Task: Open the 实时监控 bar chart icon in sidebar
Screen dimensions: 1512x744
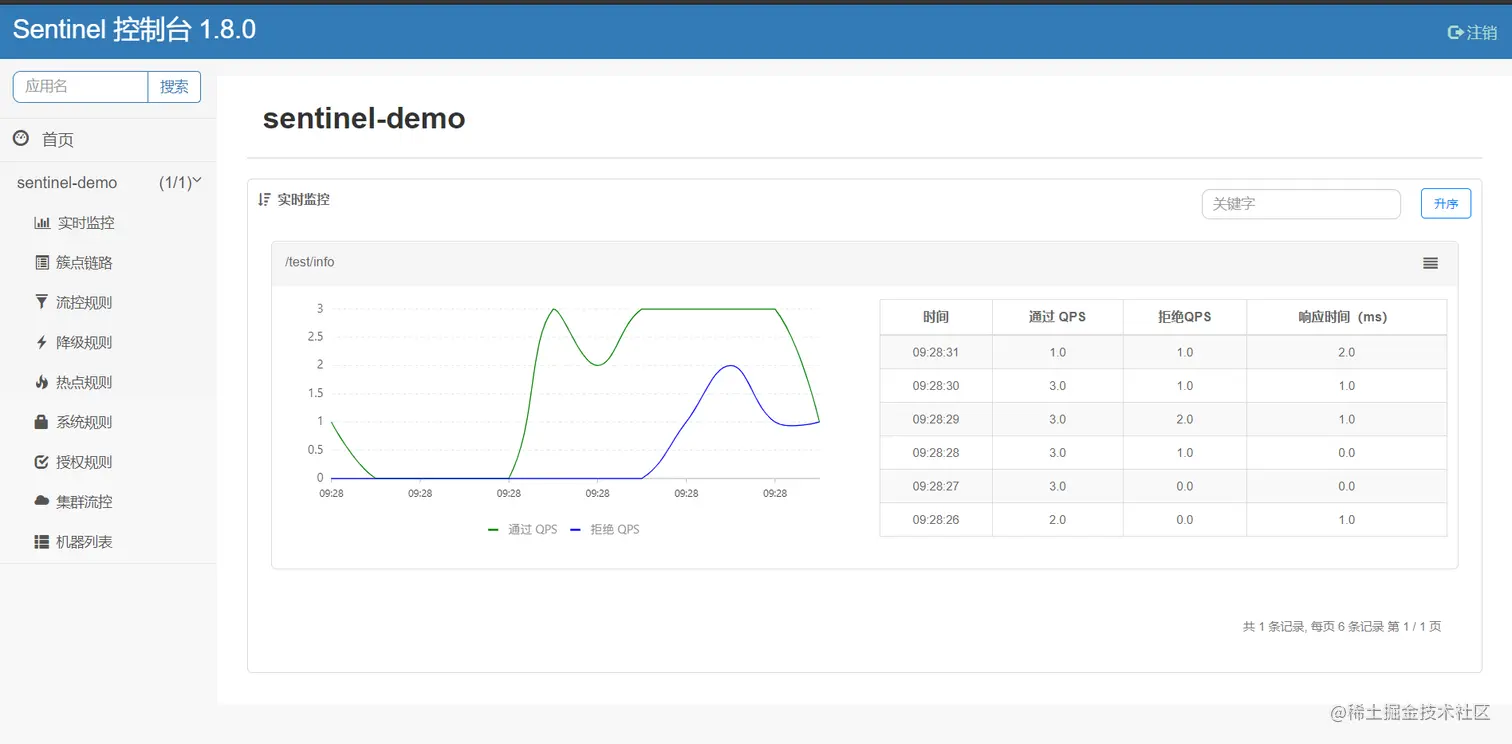Action: (x=42, y=222)
